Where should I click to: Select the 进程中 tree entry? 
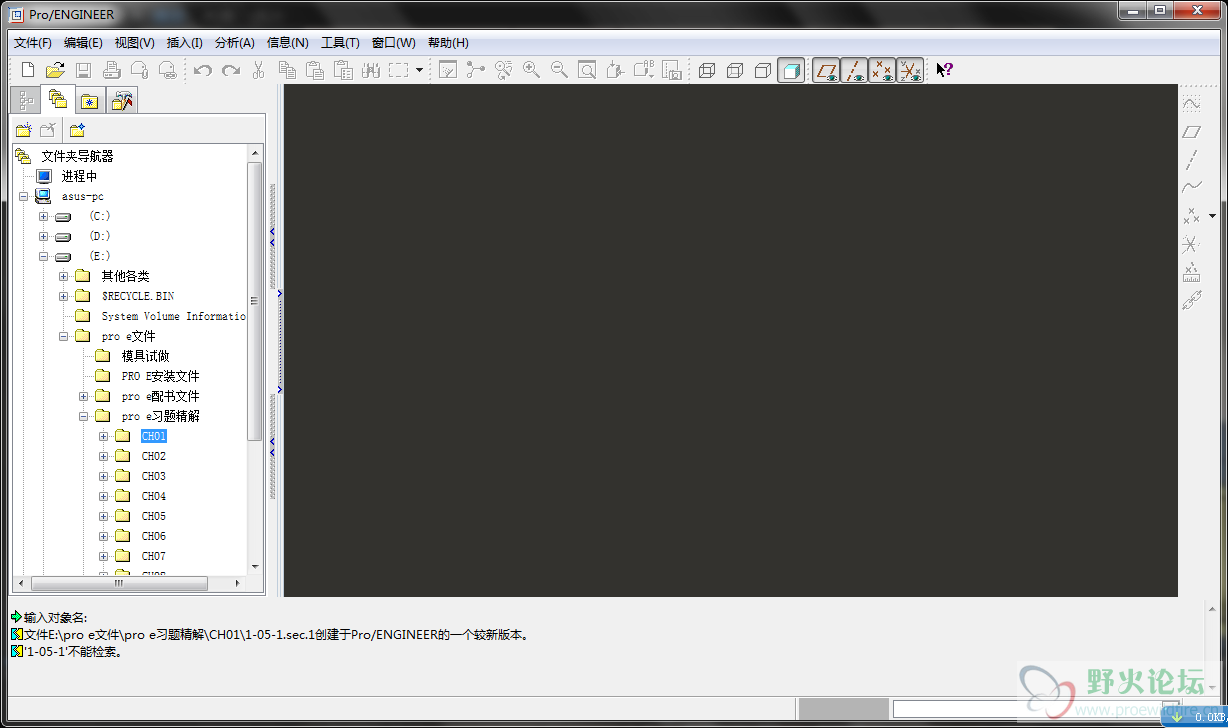click(79, 176)
